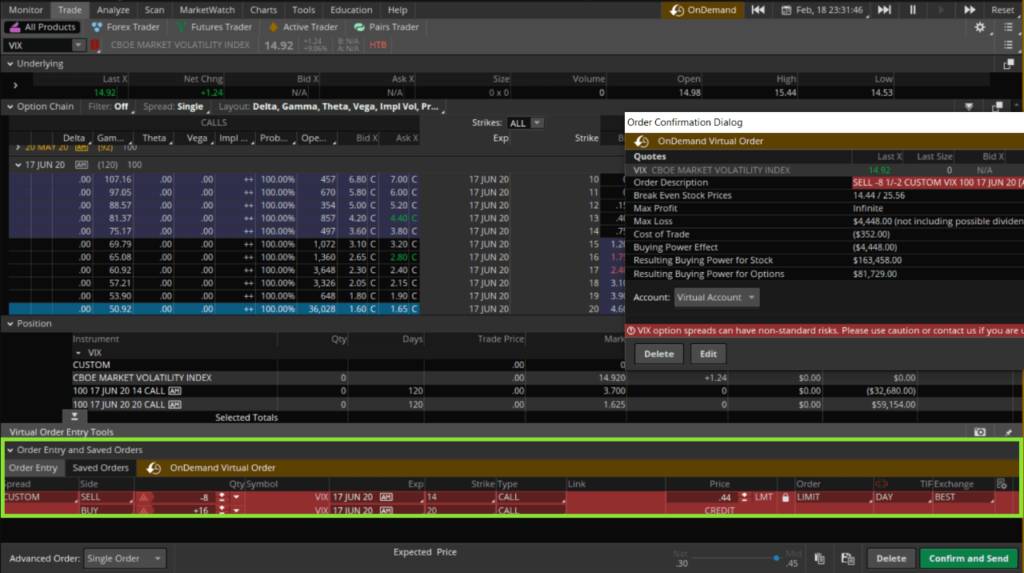Select the .44 limit price field
1024x573 pixels.
[701, 497]
